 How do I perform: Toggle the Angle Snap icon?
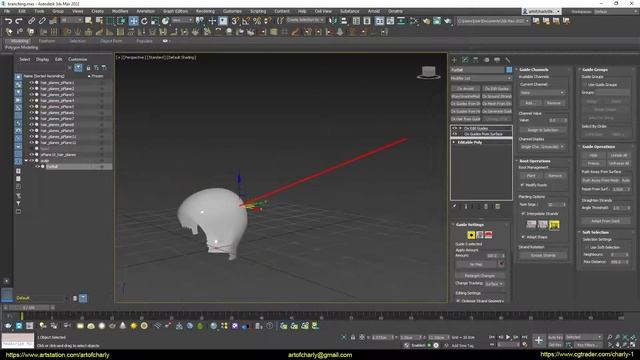[246, 21]
